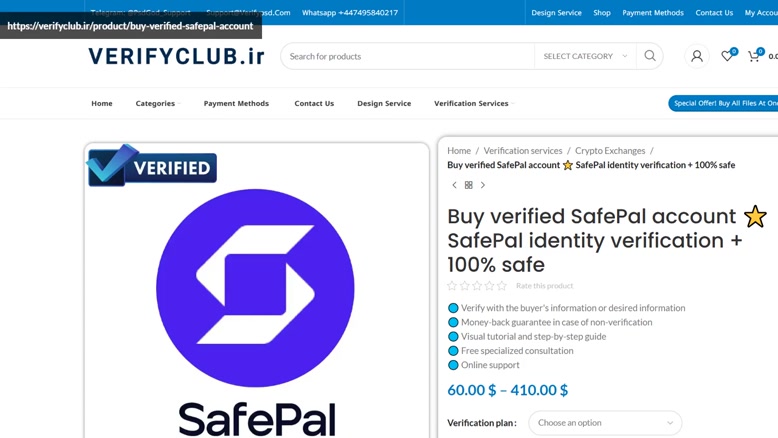Open Home in the main navigation
This screenshot has width=778, height=438.
tap(102, 104)
